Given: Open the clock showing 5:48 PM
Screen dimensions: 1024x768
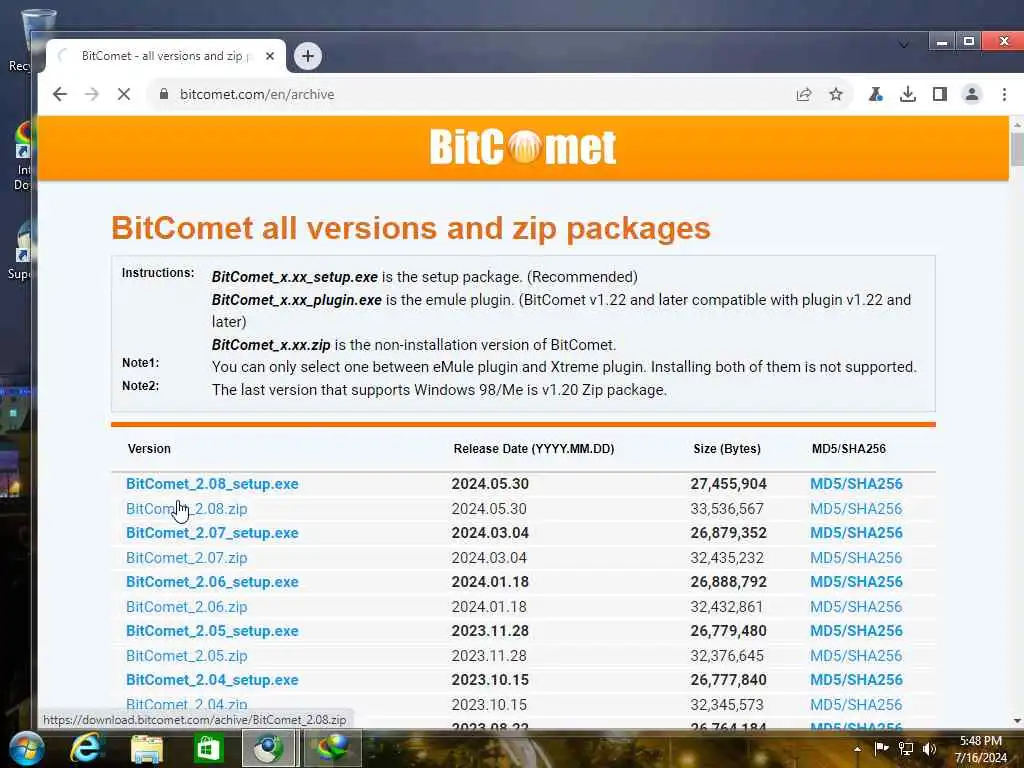Looking at the screenshot, I should click(x=980, y=749).
